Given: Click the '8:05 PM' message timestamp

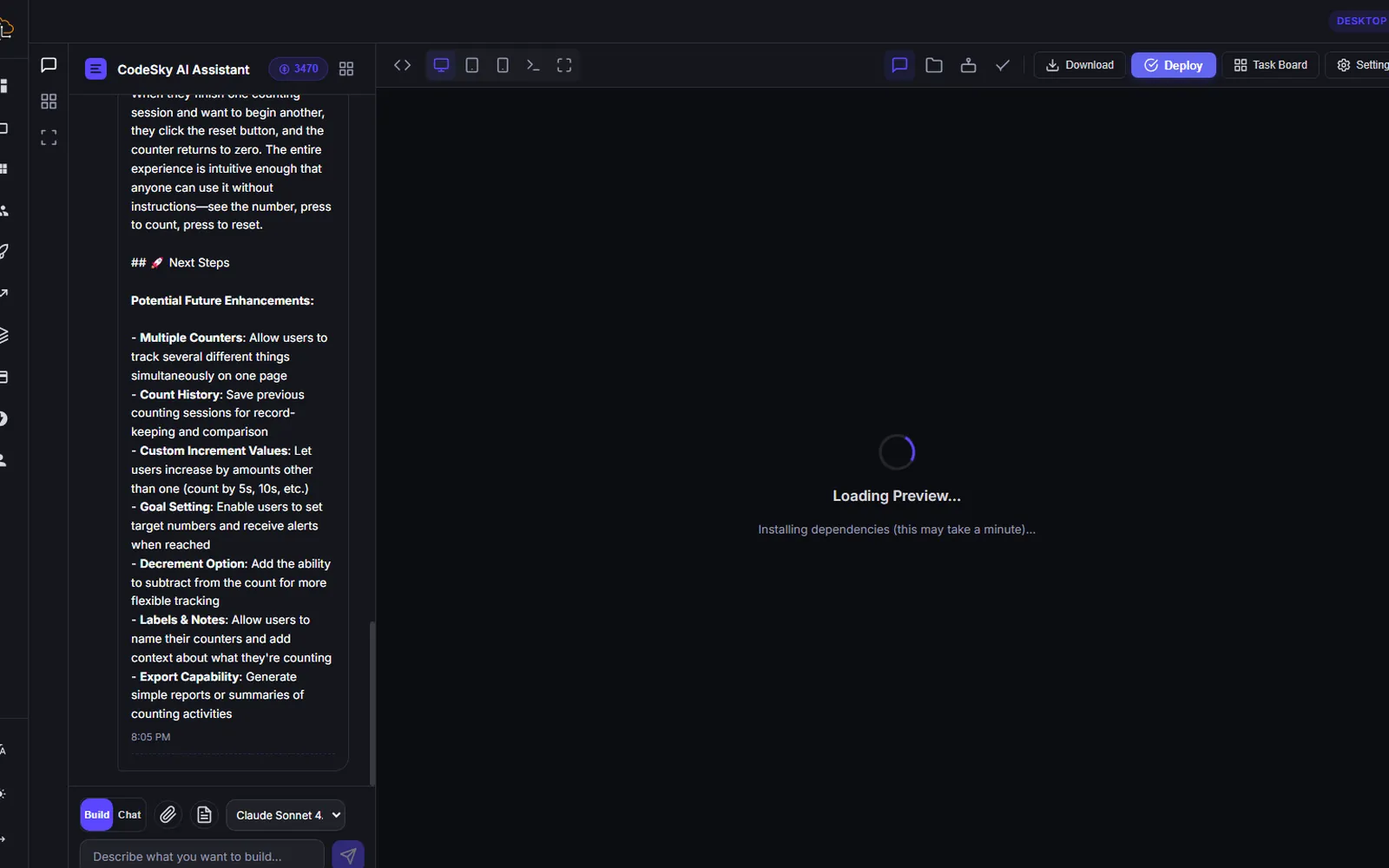Looking at the screenshot, I should point(150,737).
